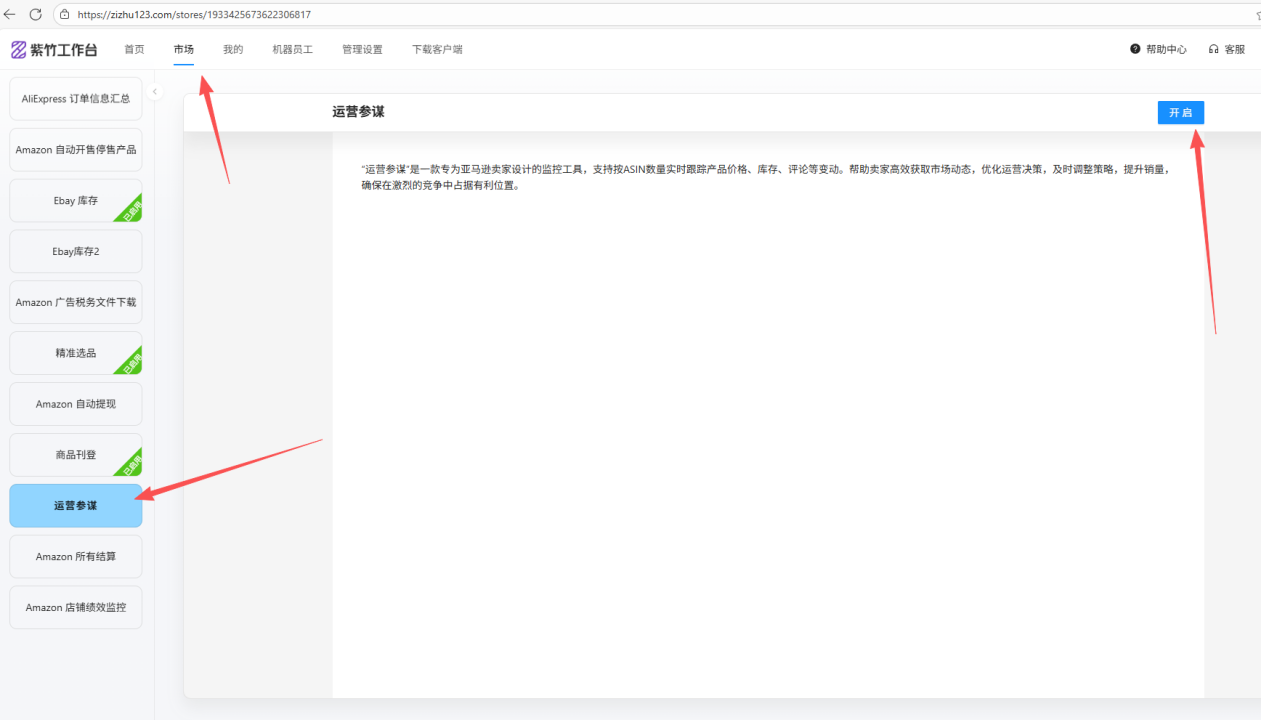This screenshot has height=720, width=1261.
Task: Click the 运营参谋 page heading
Action: click(x=358, y=112)
